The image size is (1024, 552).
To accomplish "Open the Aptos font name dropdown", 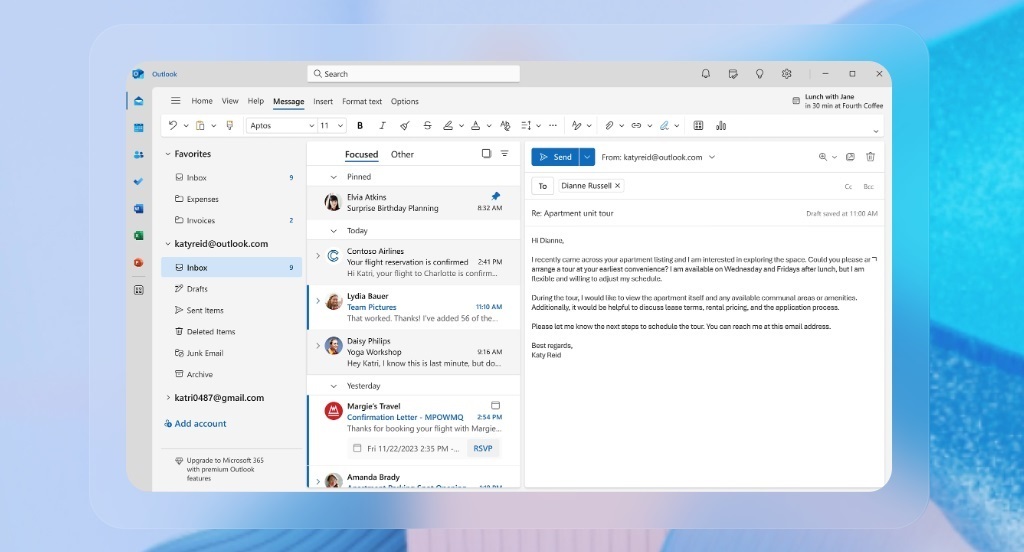I will [281, 126].
